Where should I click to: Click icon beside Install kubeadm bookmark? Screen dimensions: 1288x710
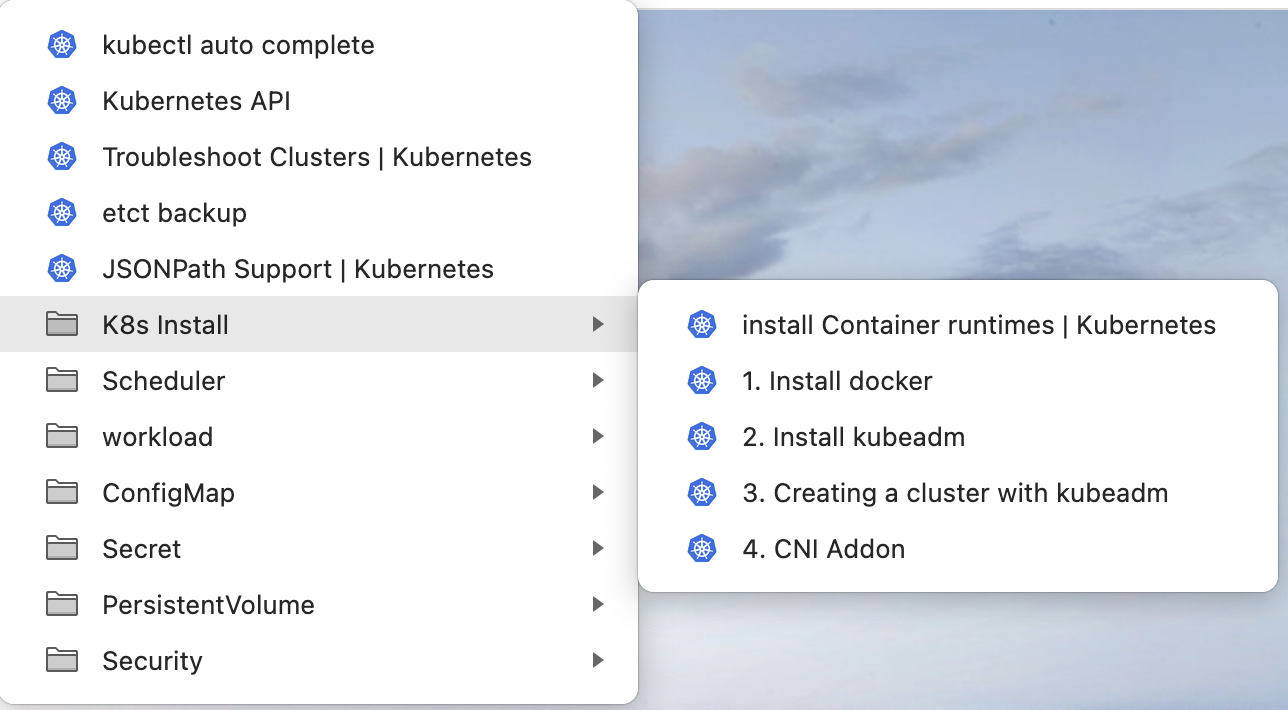click(702, 437)
